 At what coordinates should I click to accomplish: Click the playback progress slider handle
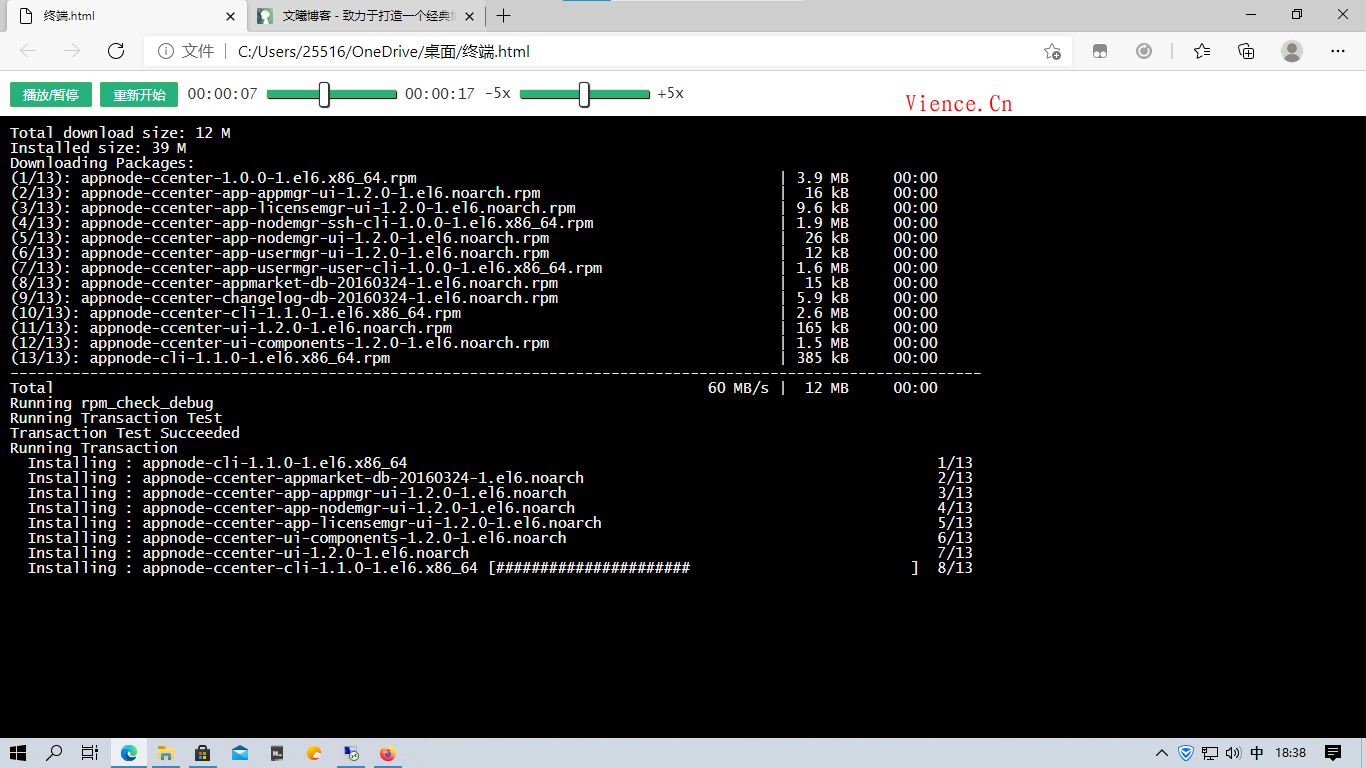[324, 94]
